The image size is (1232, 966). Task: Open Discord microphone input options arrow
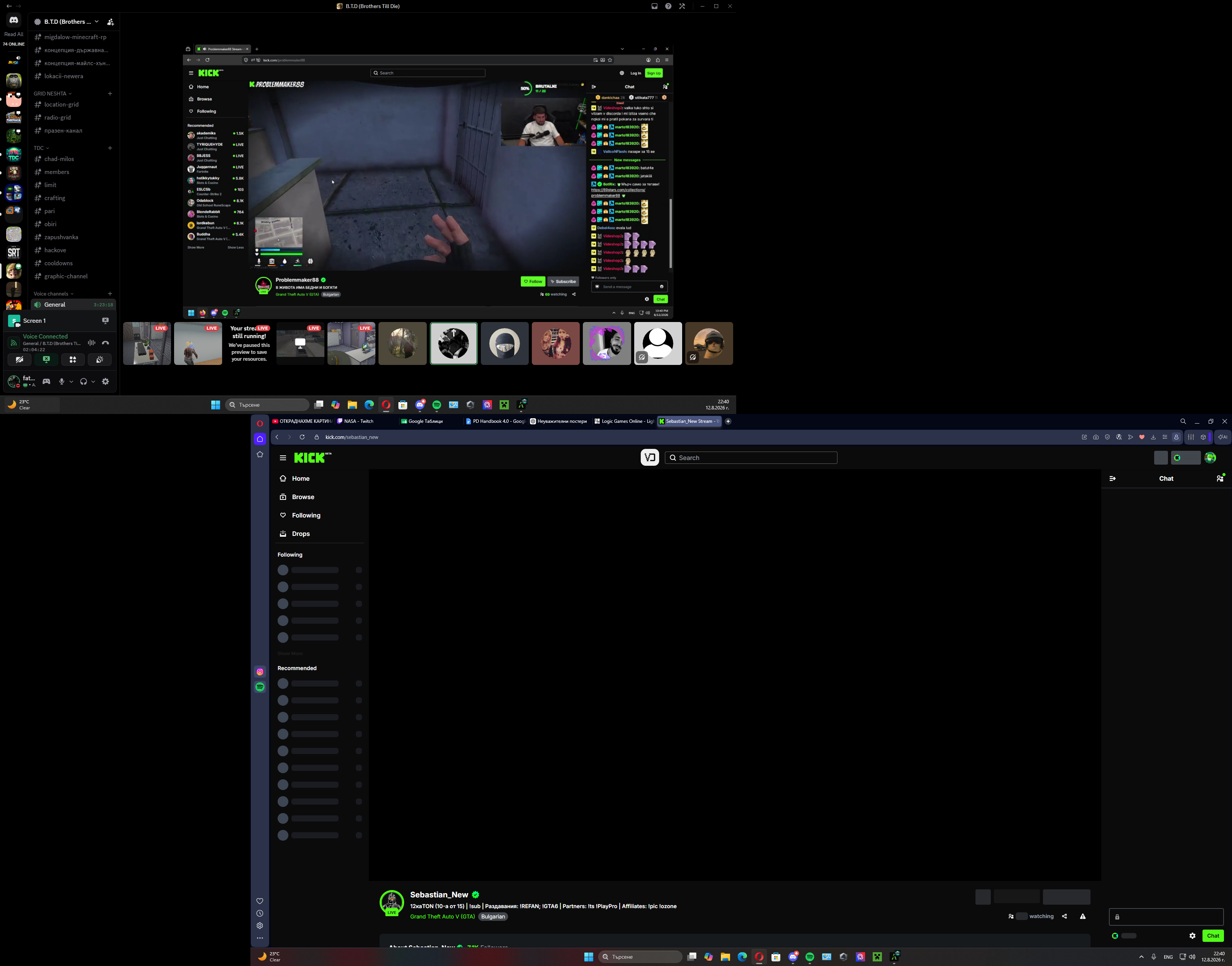coord(71,382)
